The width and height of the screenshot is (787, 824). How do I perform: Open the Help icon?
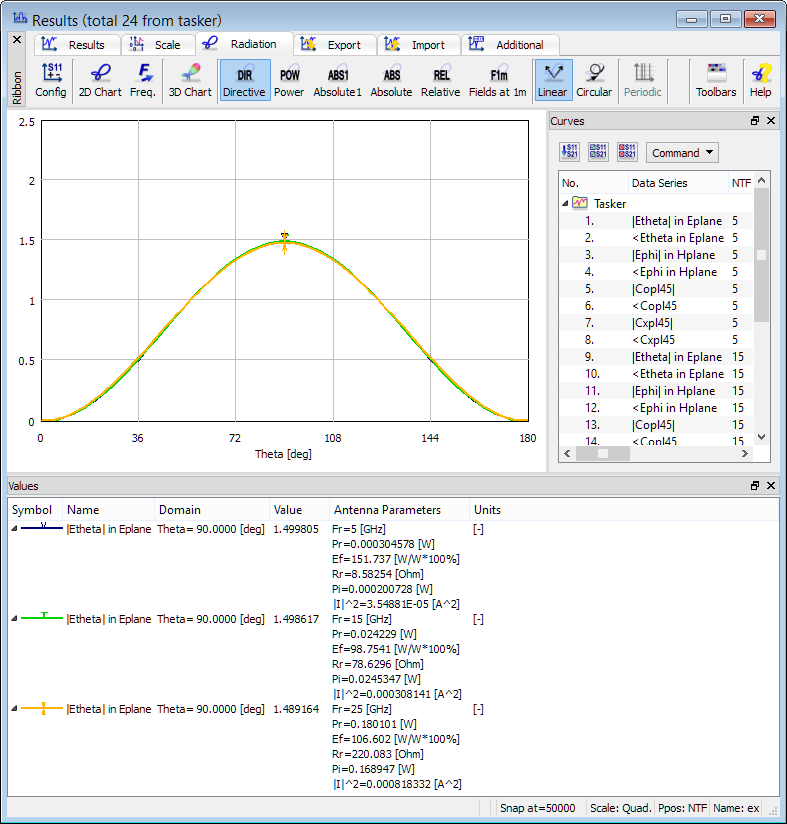760,80
